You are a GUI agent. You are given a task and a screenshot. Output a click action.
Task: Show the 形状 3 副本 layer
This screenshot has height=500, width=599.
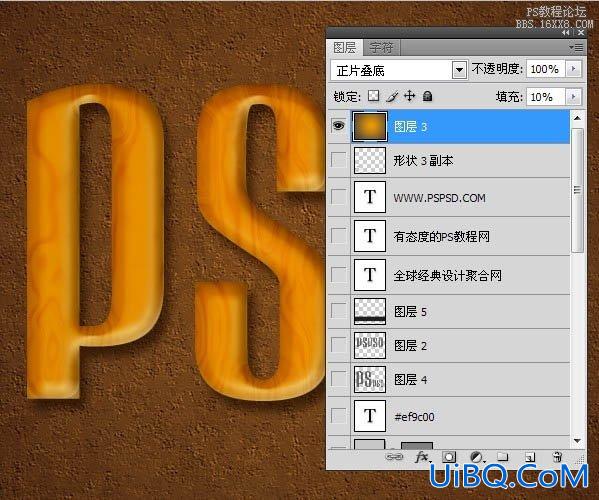pos(338,160)
